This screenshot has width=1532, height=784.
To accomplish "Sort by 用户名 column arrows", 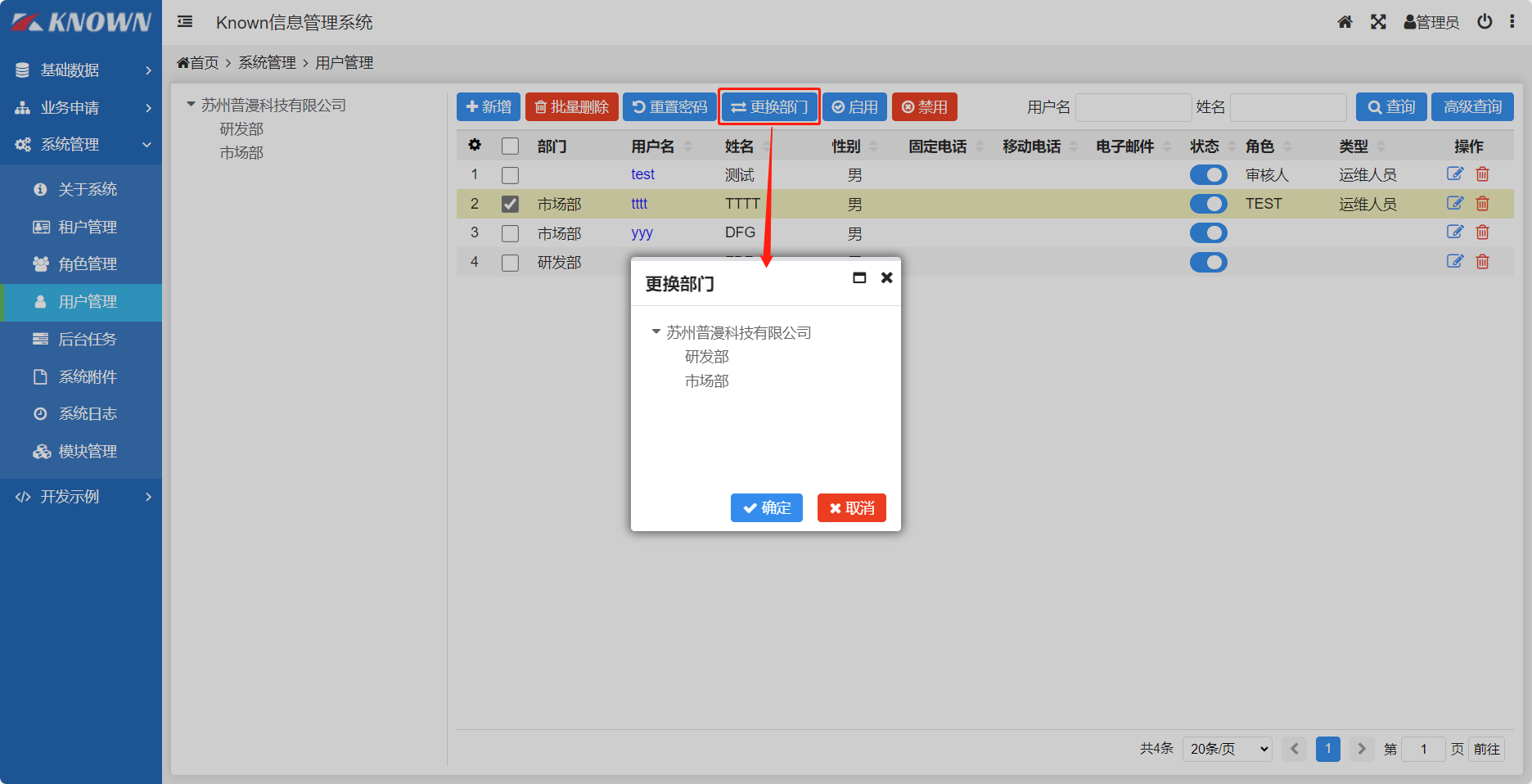I will coord(687,146).
